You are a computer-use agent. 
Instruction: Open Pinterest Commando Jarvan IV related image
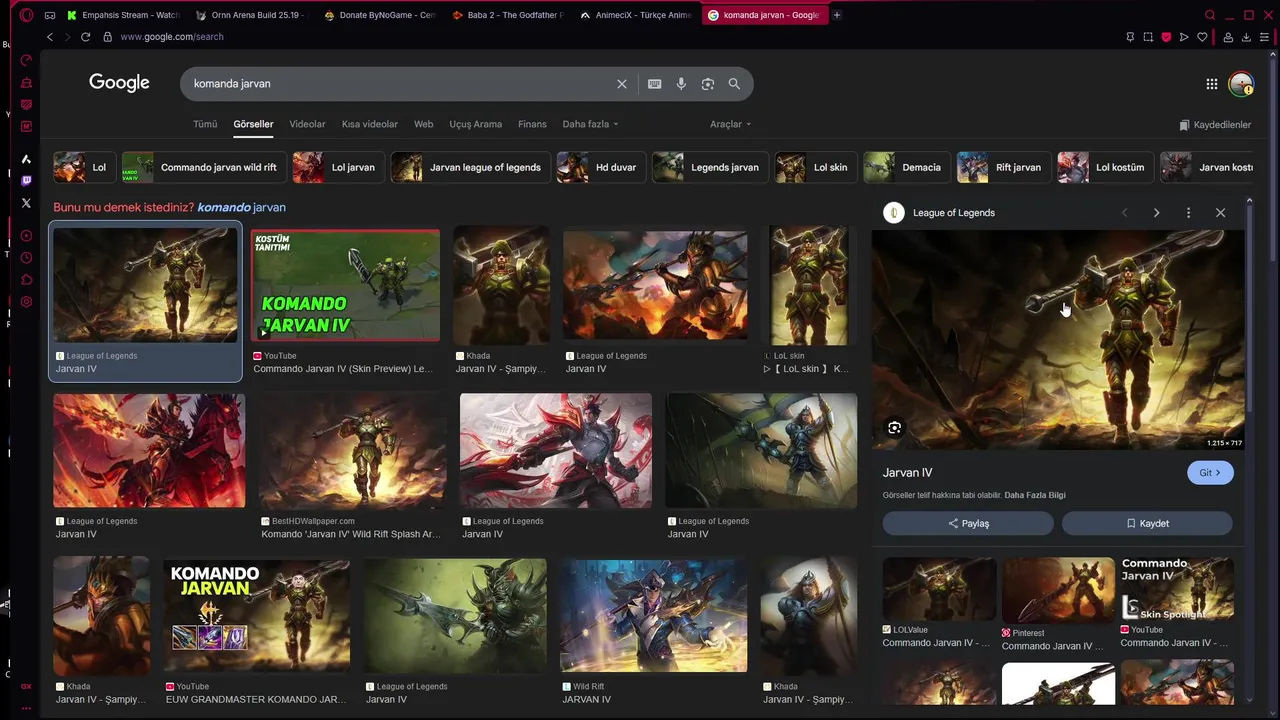click(1058, 591)
